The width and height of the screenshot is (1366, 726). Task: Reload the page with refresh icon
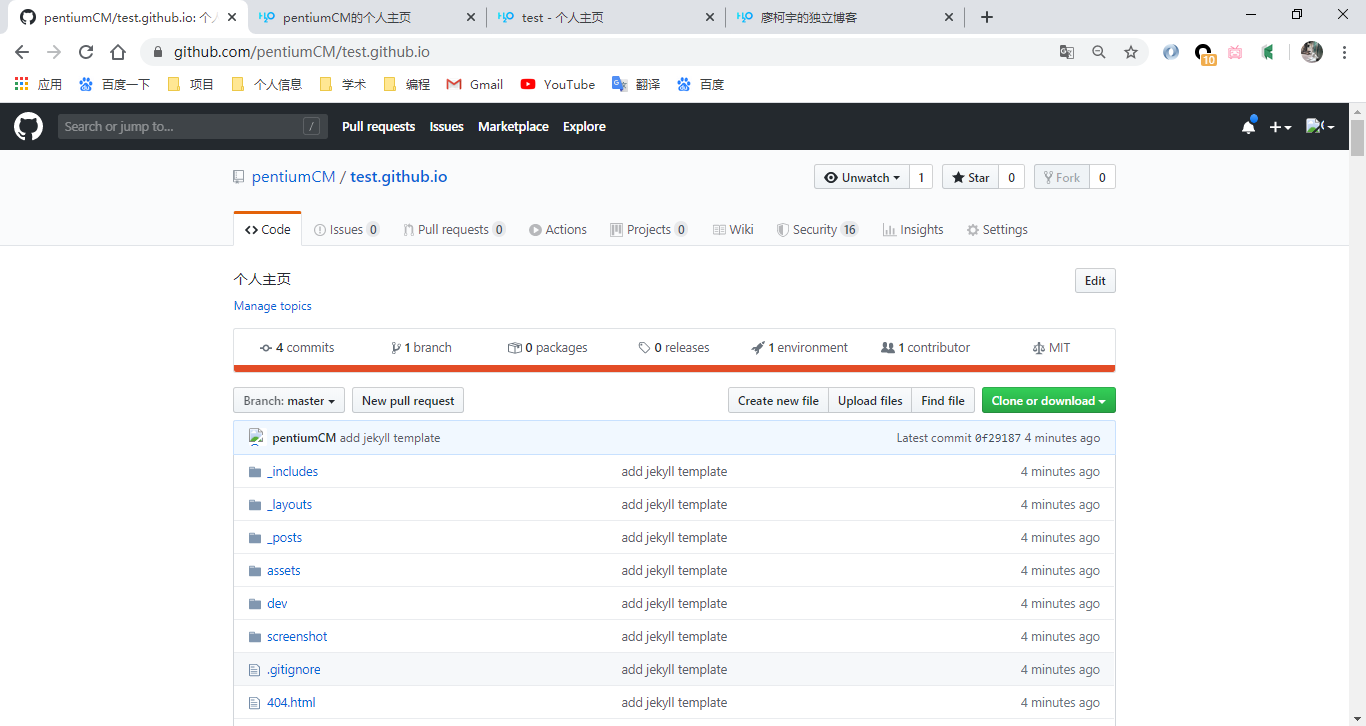tap(86, 52)
